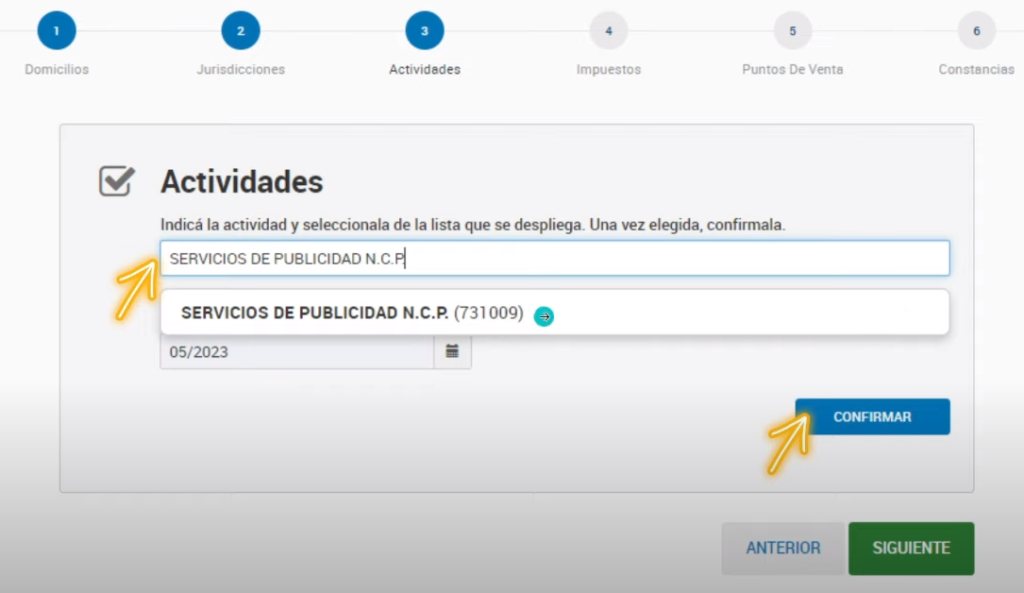Click inside the activity search field
The height and width of the screenshot is (593, 1024).
coord(556,258)
